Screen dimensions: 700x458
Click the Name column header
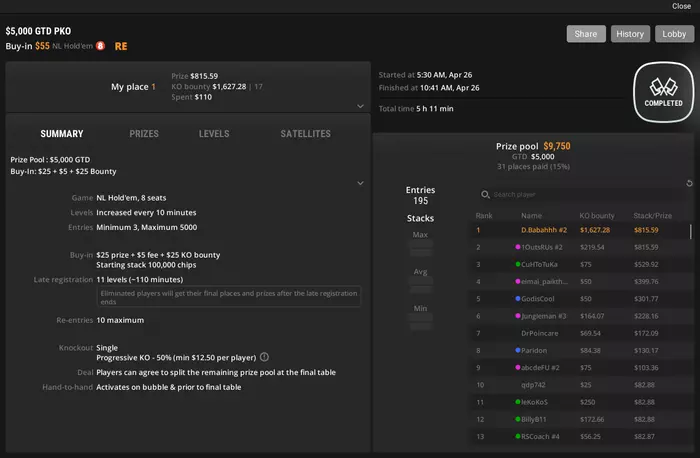point(531,216)
